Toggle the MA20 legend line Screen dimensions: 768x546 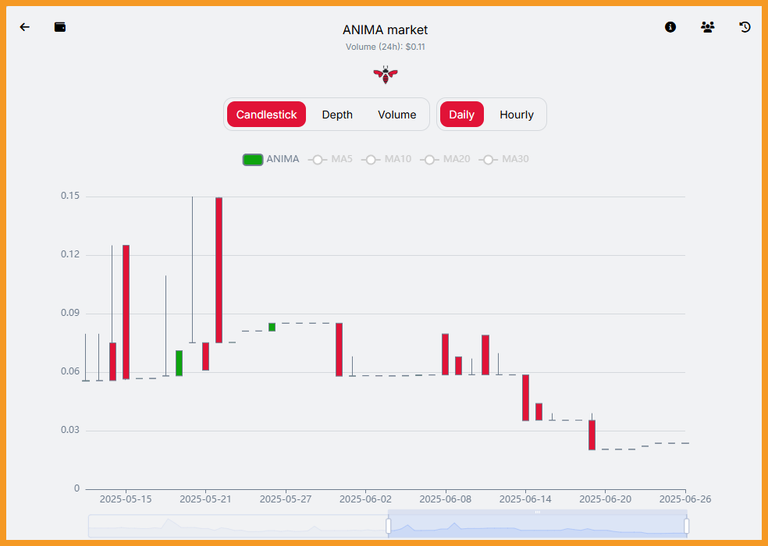[x=445, y=159]
